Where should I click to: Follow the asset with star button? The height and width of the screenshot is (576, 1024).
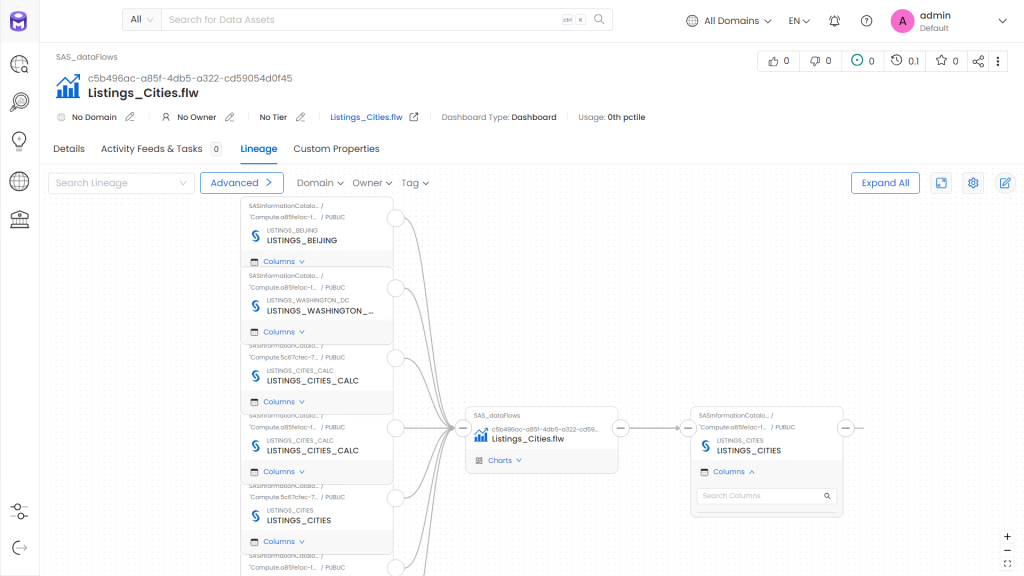[x=947, y=61]
